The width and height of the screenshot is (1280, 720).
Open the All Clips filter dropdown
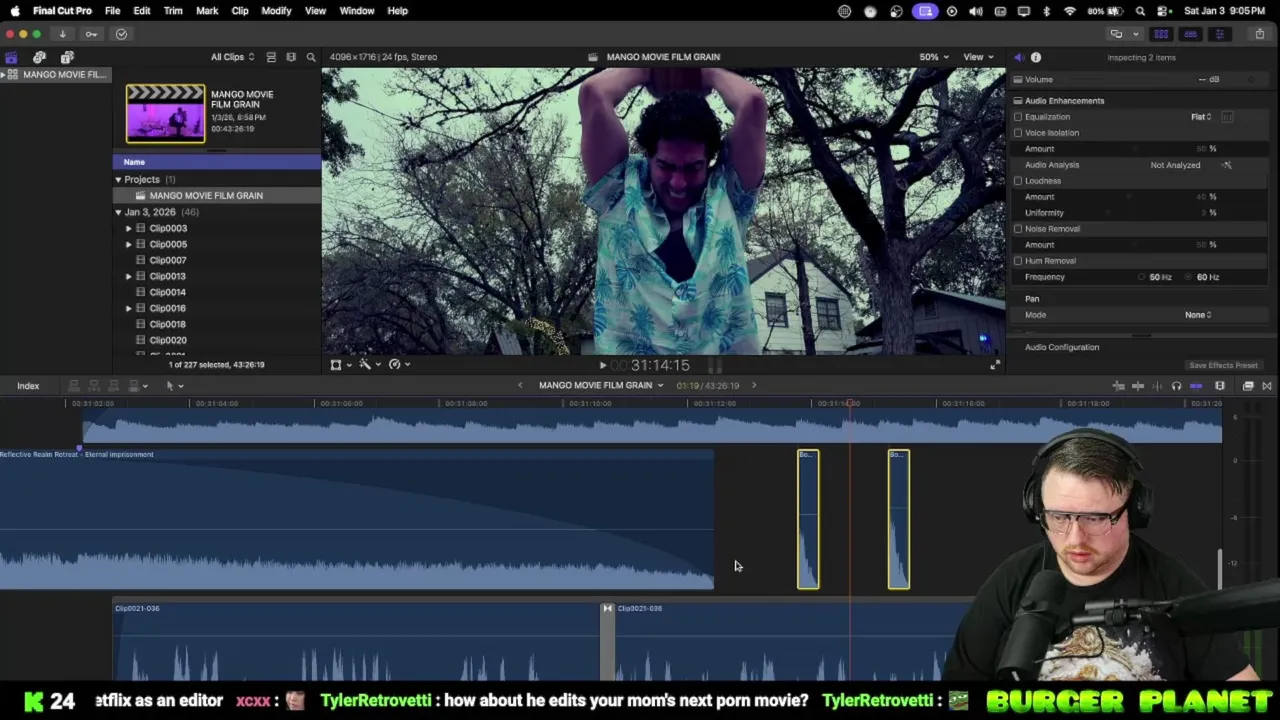click(x=232, y=57)
